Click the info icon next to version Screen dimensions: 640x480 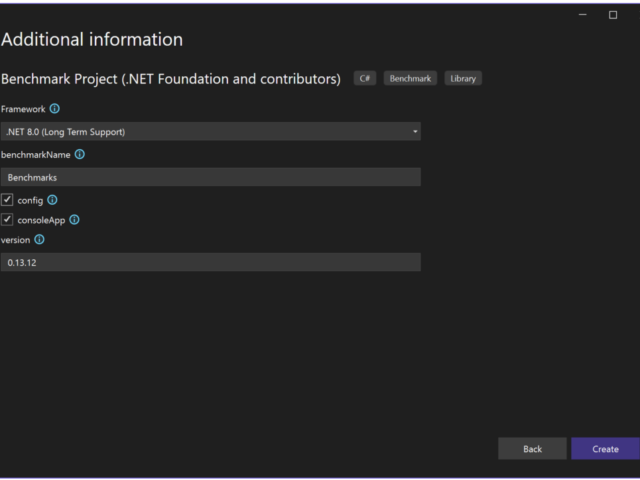click(39, 240)
